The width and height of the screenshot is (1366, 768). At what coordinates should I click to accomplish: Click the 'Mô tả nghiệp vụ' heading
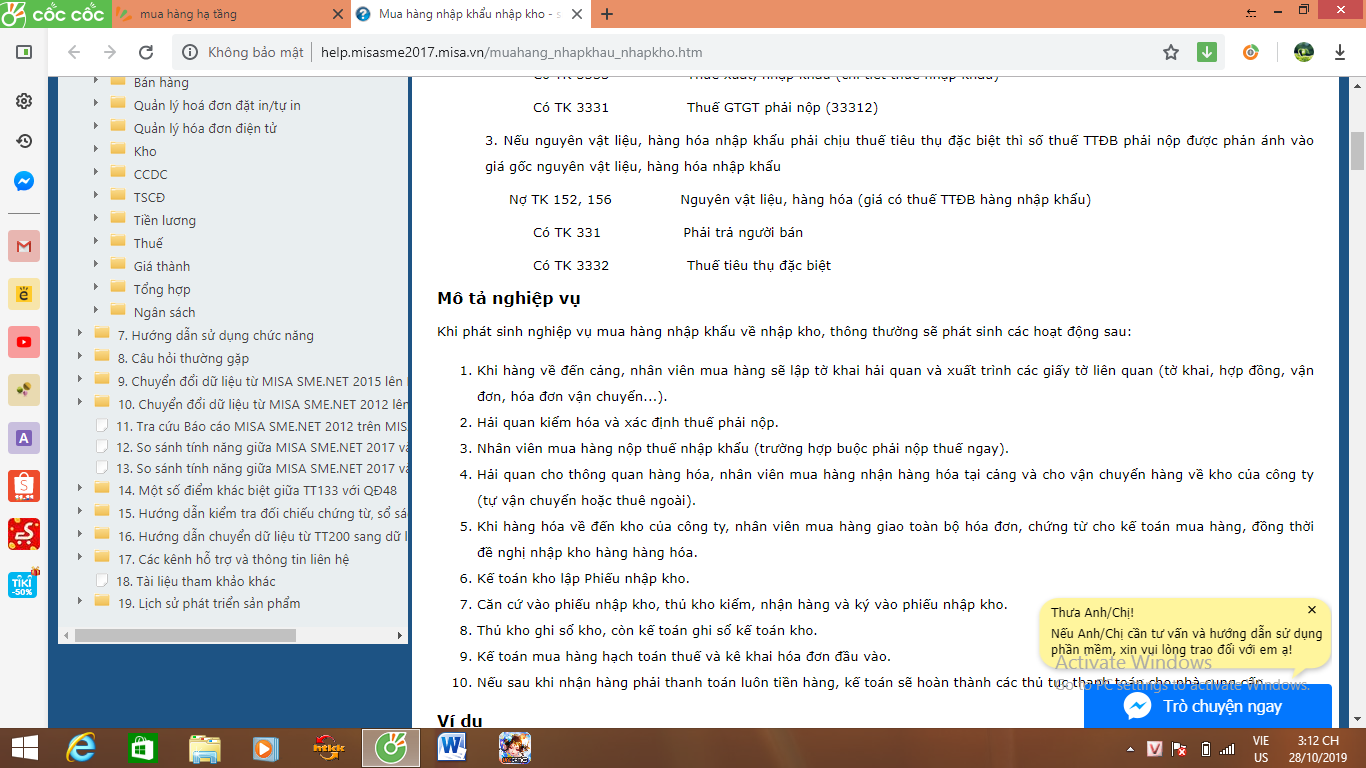509,298
